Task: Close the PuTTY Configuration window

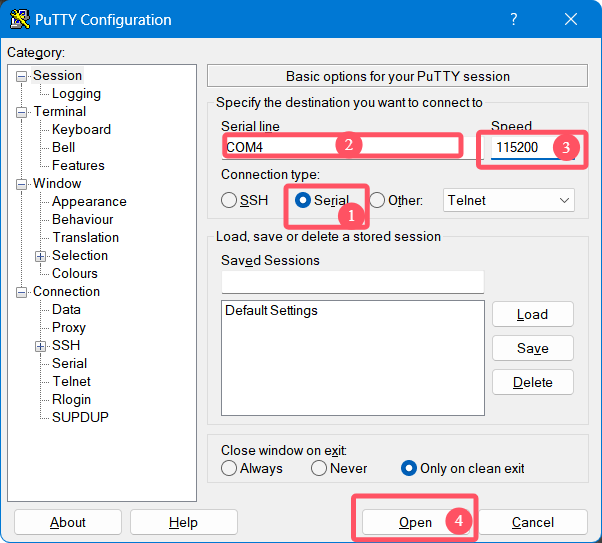Action: coord(571,19)
